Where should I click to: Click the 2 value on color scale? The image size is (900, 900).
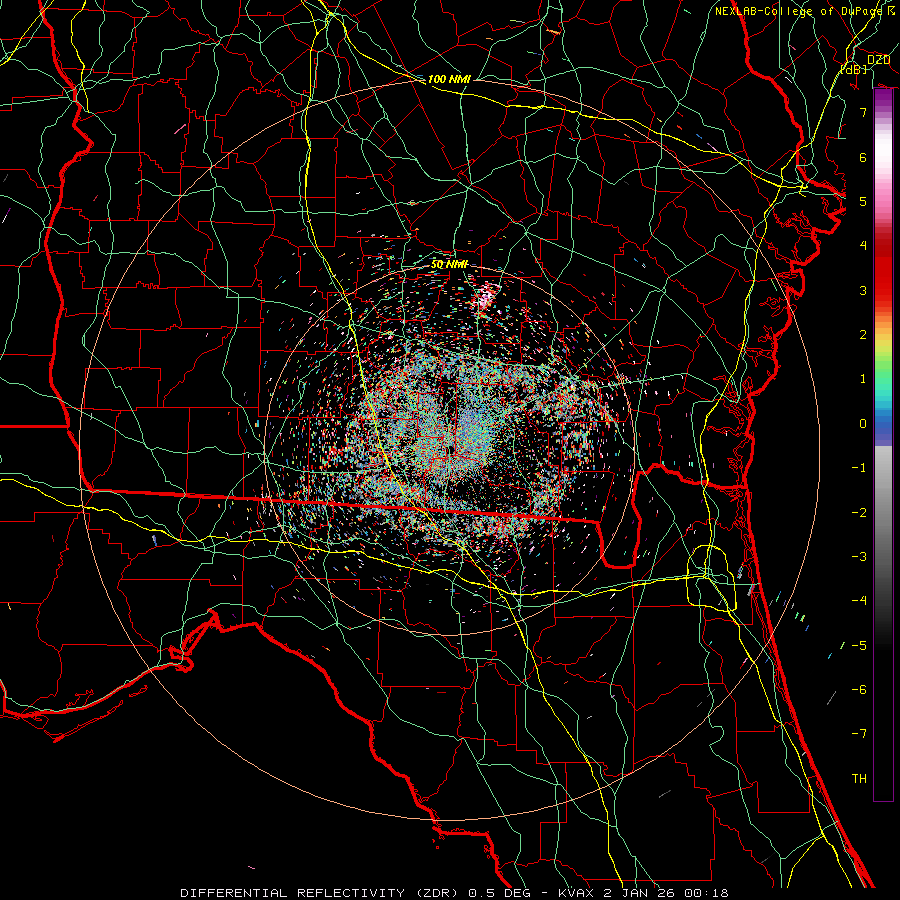[863, 335]
